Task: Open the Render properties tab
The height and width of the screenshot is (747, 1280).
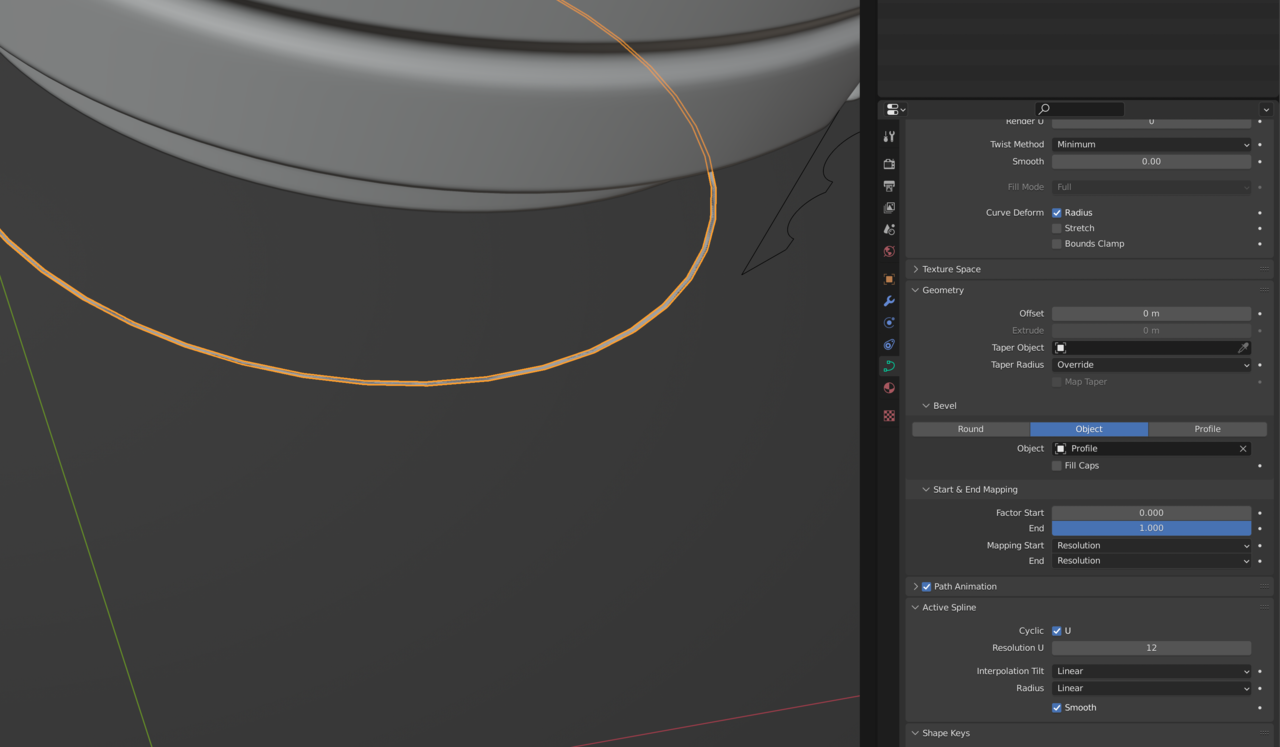Action: tap(889, 163)
